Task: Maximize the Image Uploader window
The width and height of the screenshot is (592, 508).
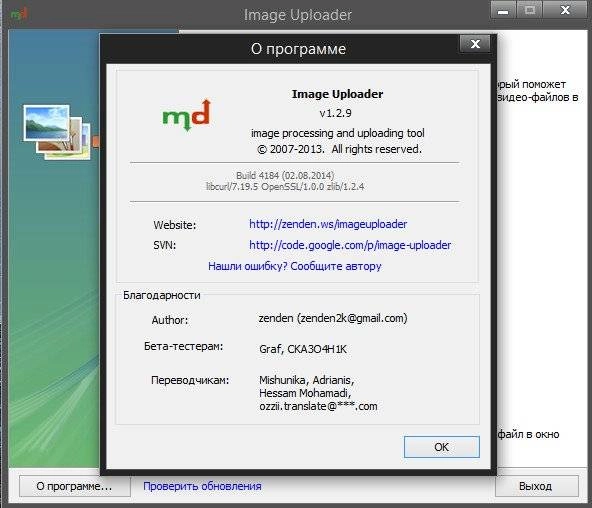Action: [529, 10]
